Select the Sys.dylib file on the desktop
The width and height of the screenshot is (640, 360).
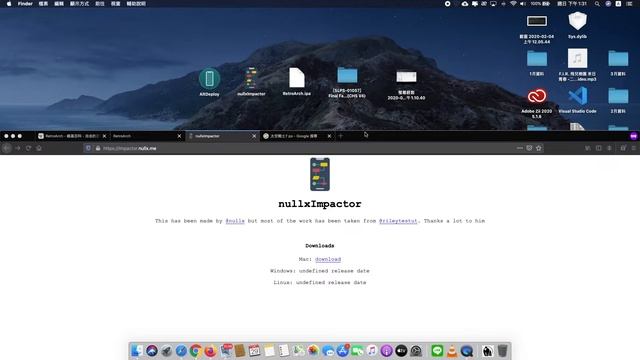[x=577, y=21]
